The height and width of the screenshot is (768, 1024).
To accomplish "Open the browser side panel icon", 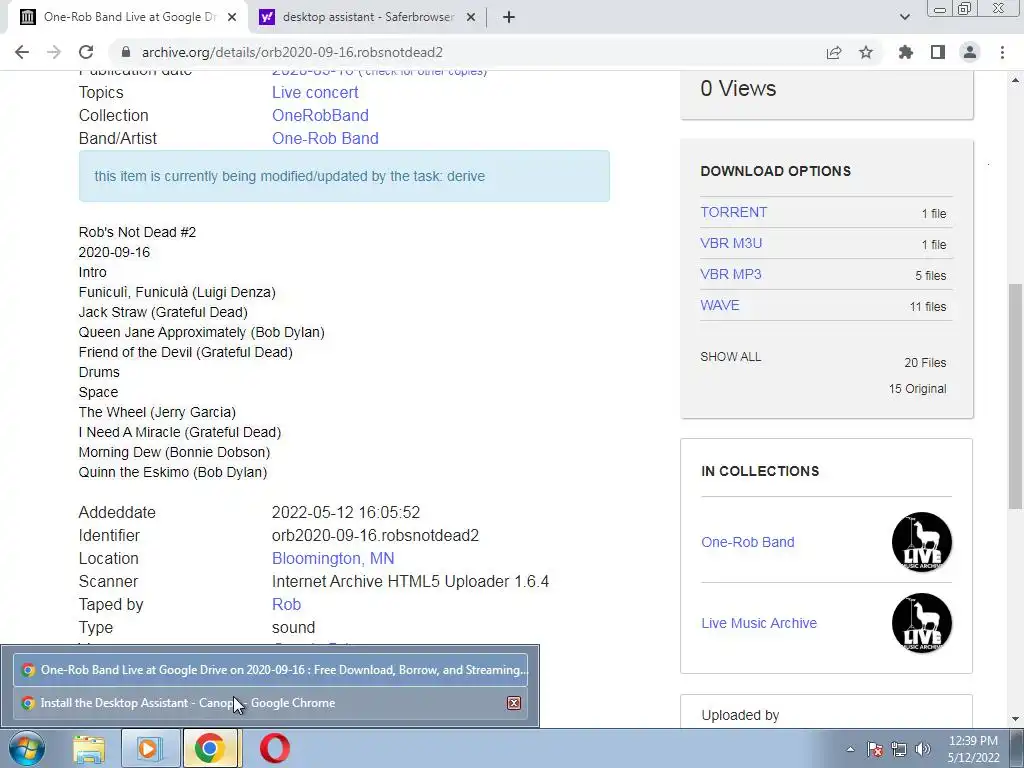I will pos(938,52).
